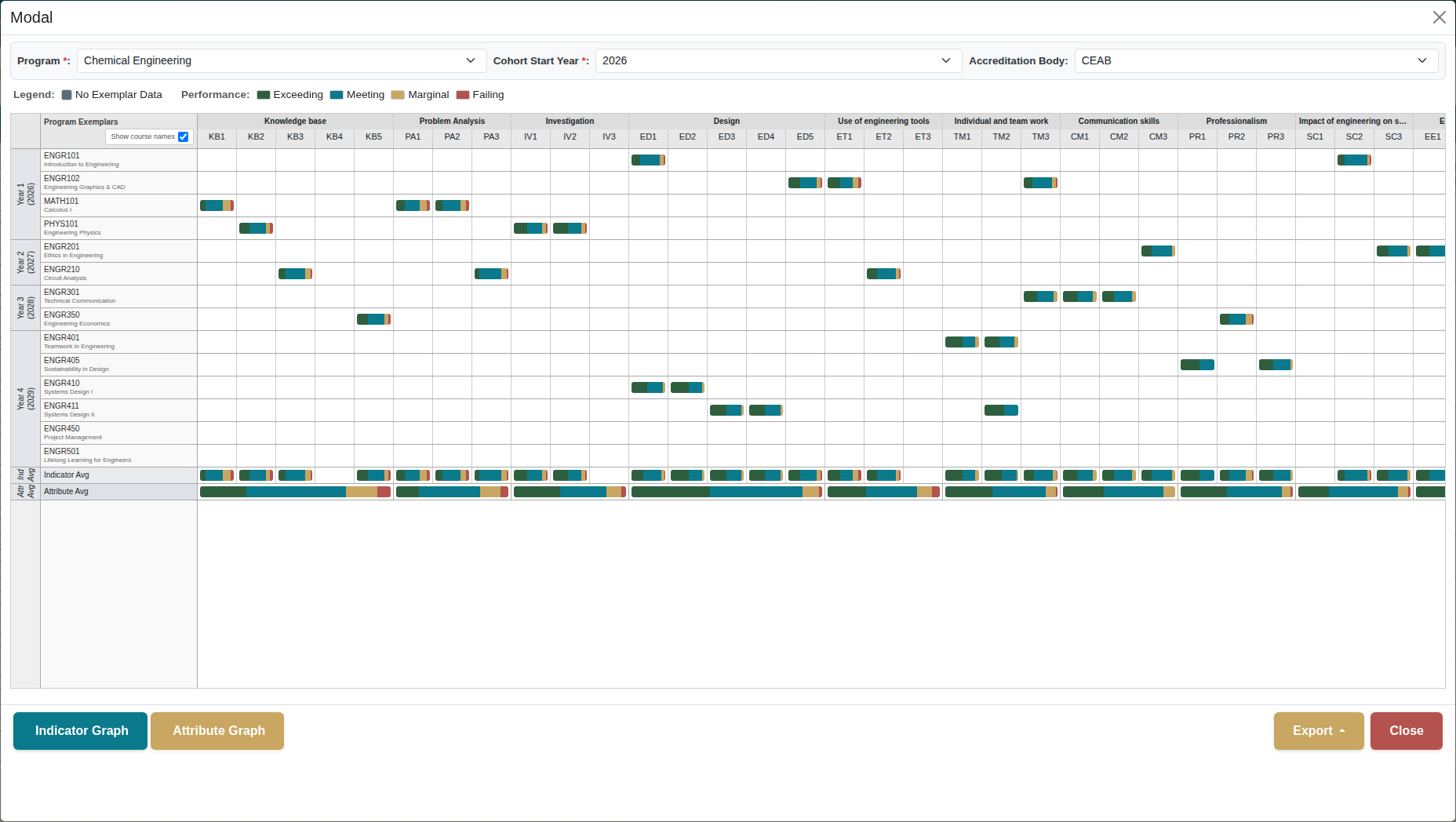Image resolution: width=1456 pixels, height=822 pixels.
Task: Click the Knowledge base column group header
Action: click(295, 121)
